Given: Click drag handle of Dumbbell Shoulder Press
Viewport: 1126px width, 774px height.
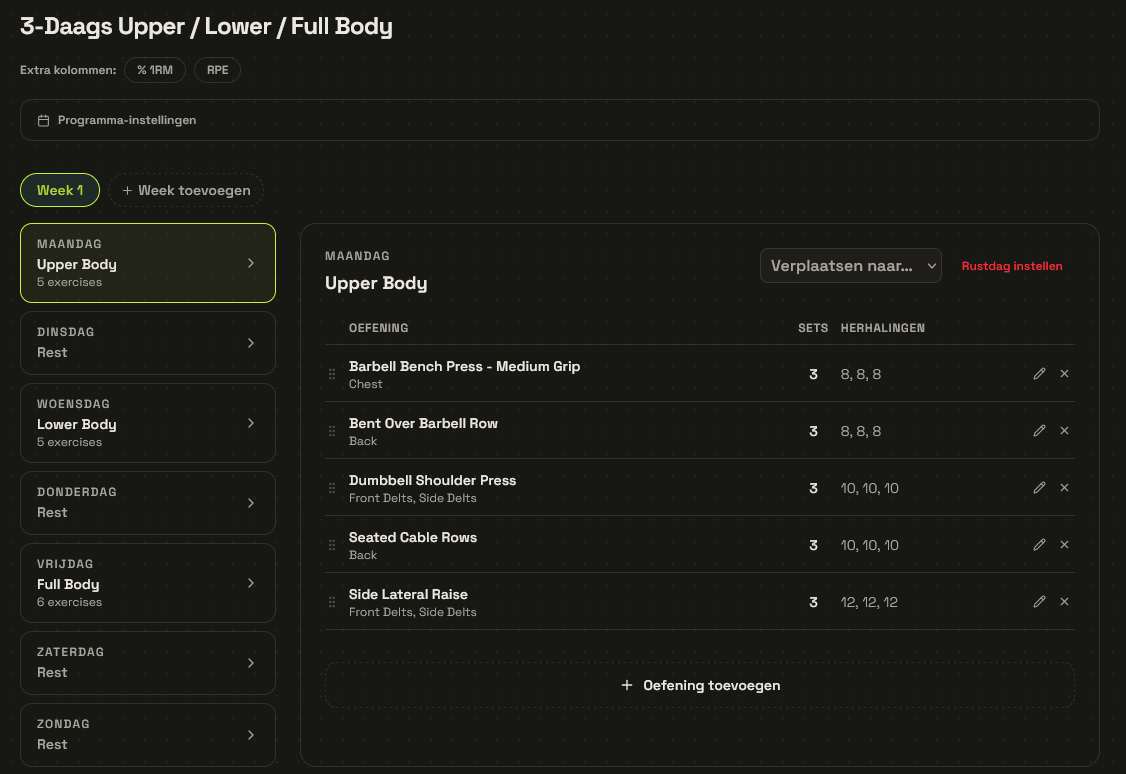Looking at the screenshot, I should 332,488.
